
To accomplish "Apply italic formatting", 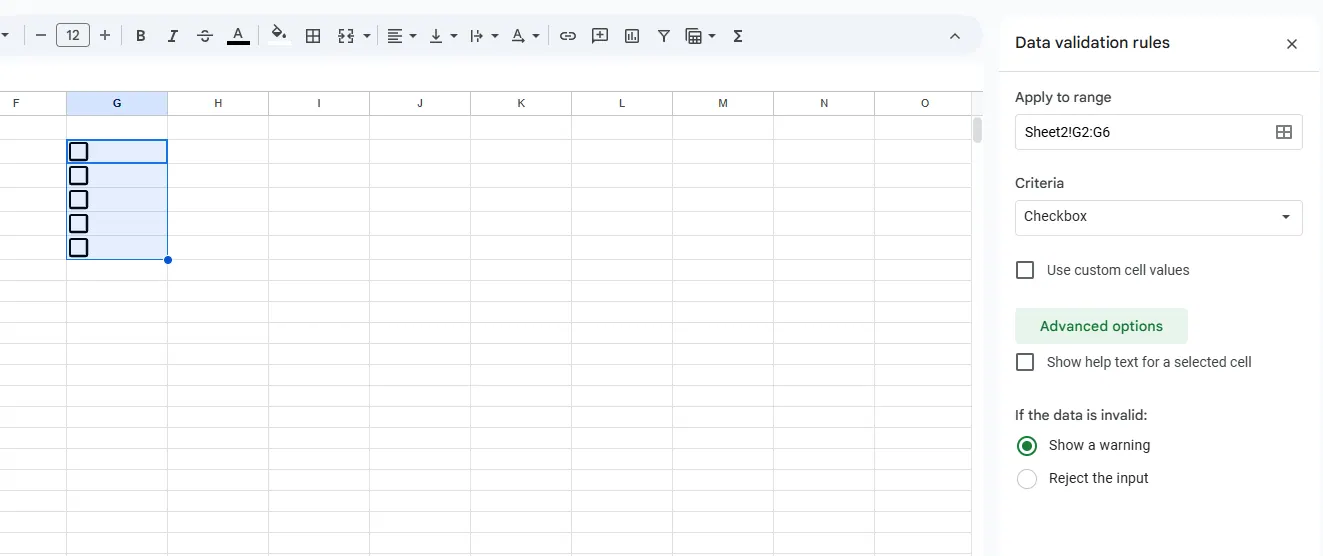I will (x=173, y=36).
